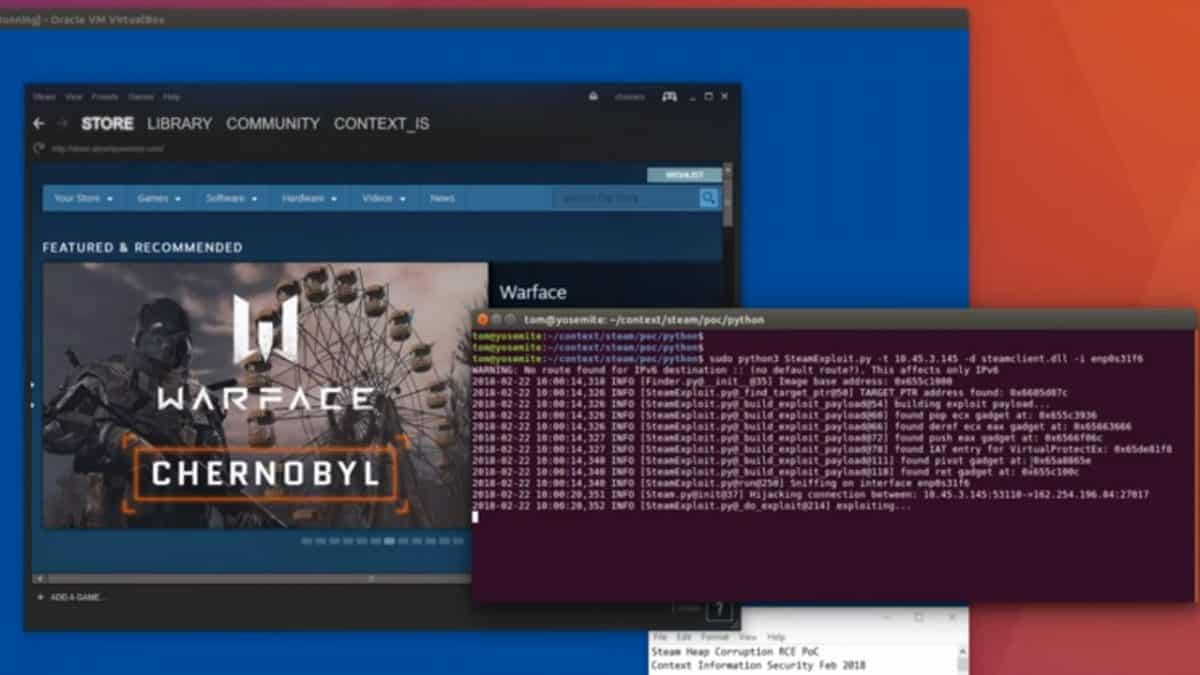The image size is (1200, 675).
Task: Open the Your Store dropdown menu
Action: coord(80,197)
